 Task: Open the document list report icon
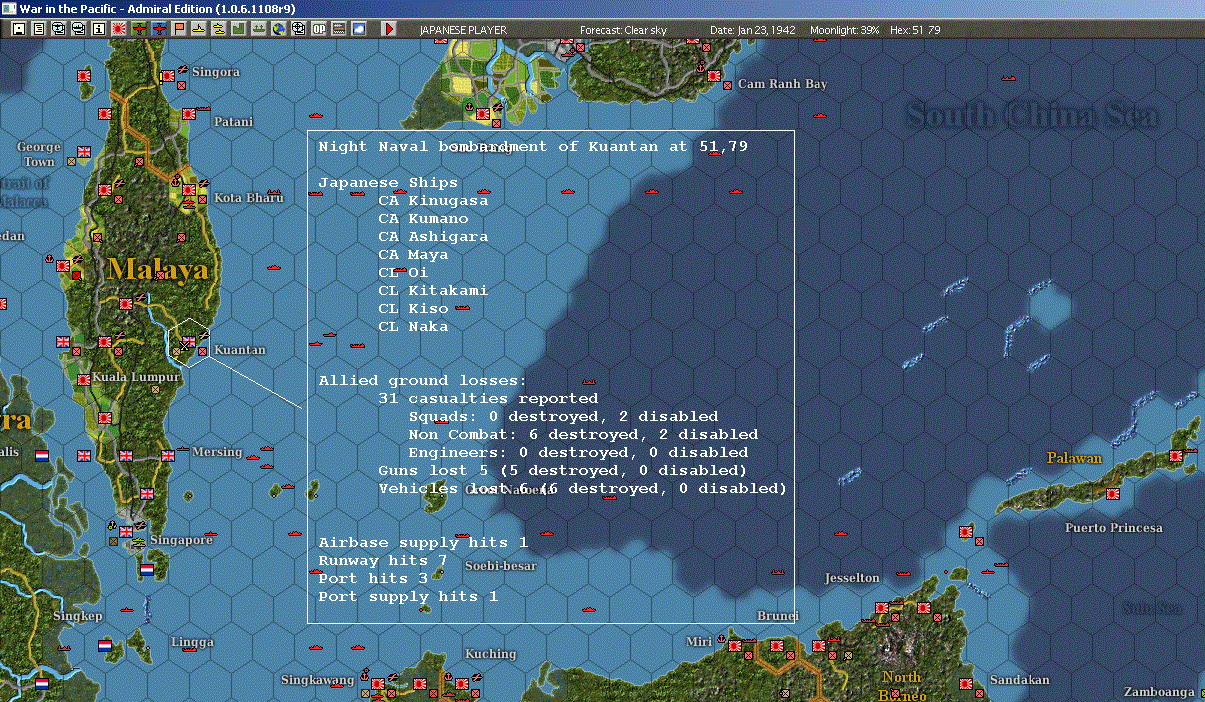(x=39, y=29)
